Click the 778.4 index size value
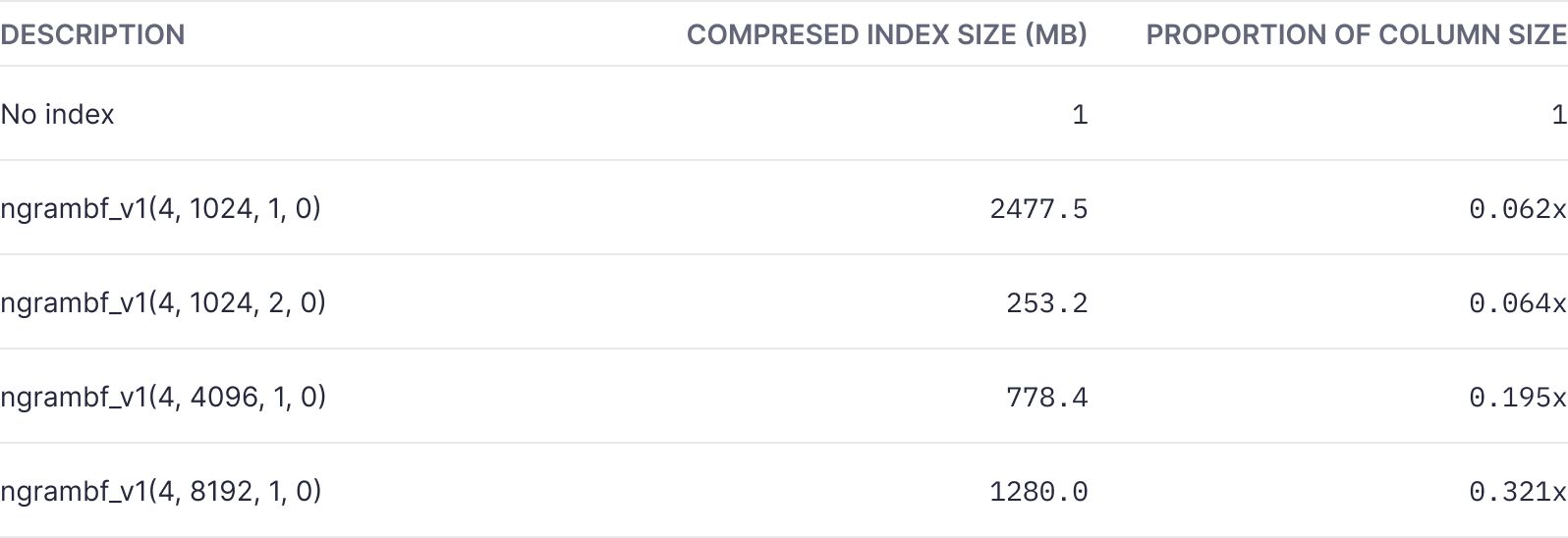Viewport: 1568px width, 538px height. tap(1046, 398)
